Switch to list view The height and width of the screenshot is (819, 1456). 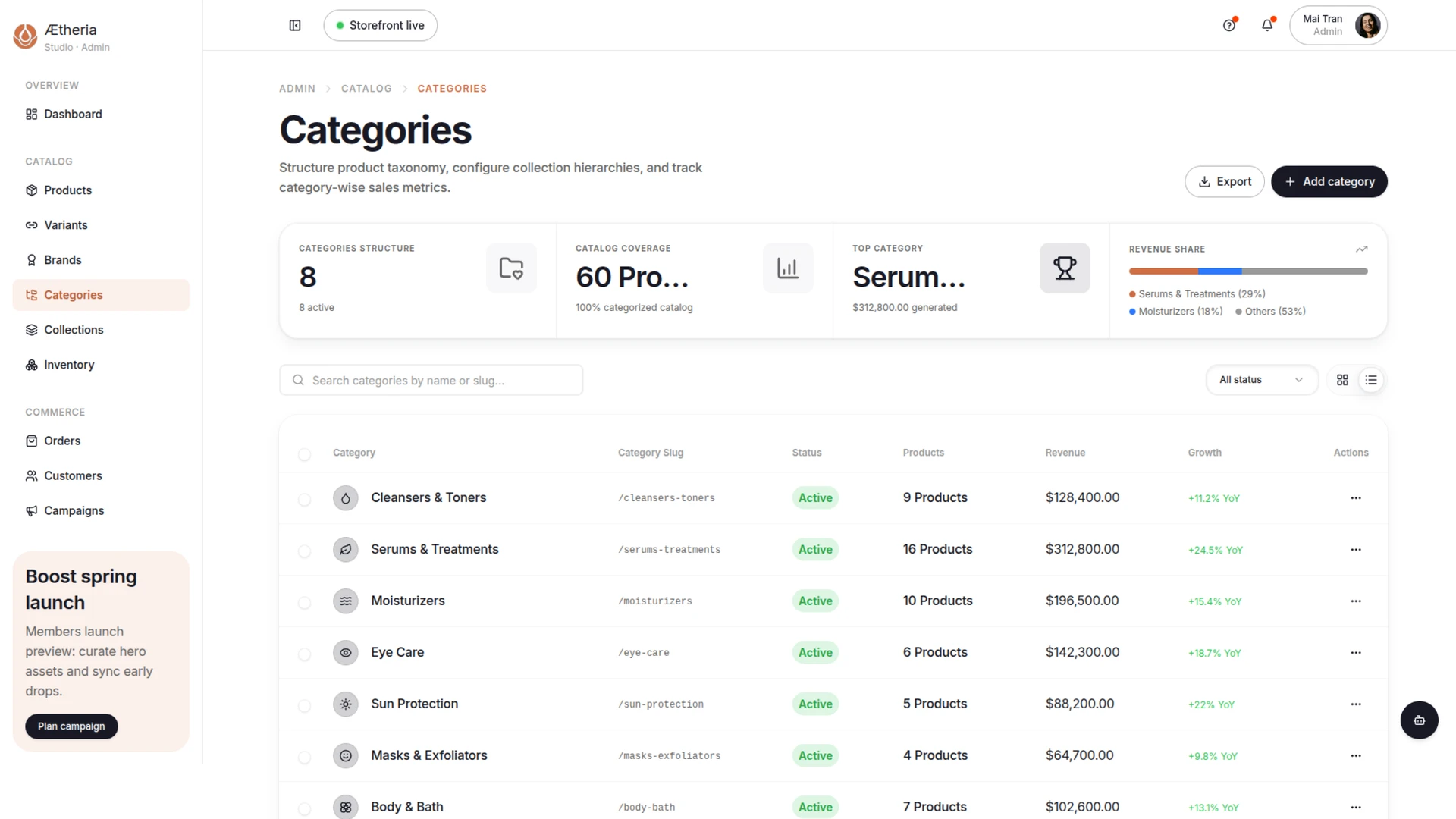click(1371, 380)
